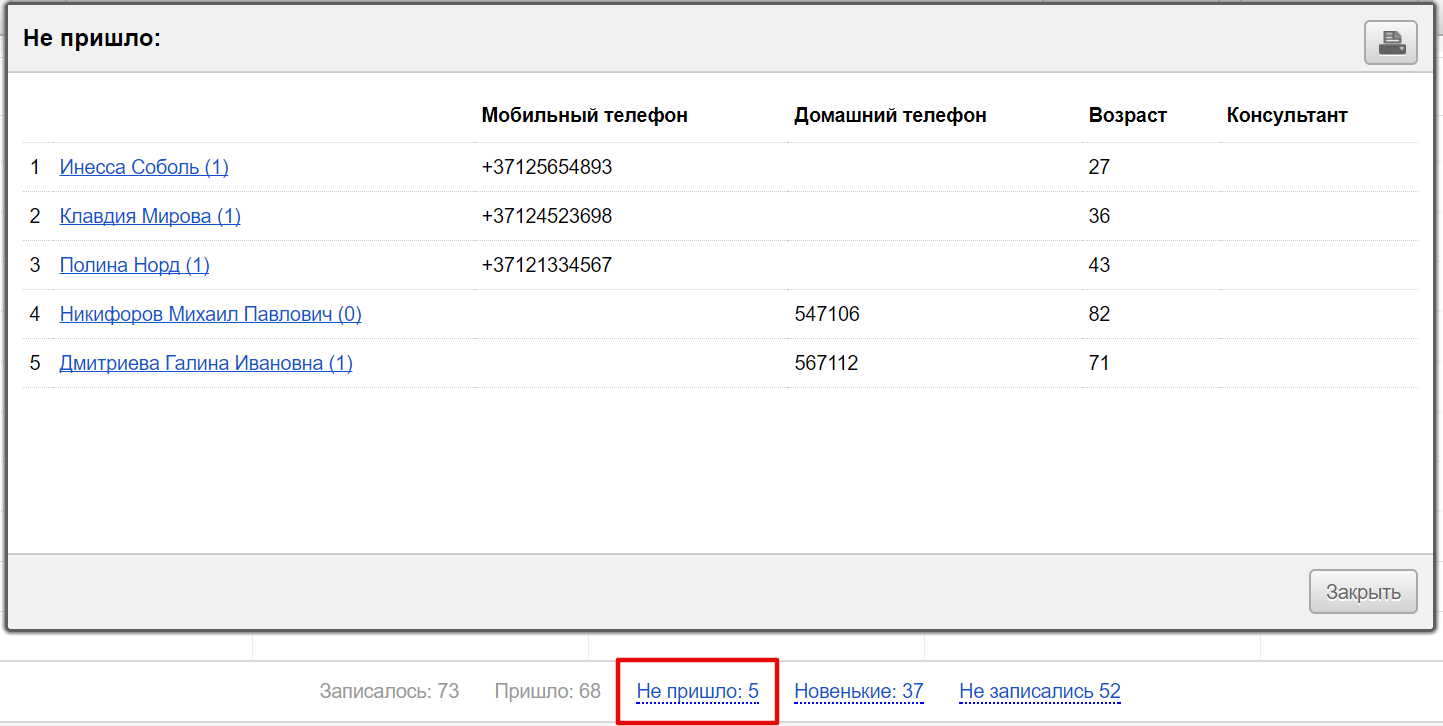The image size is (1443, 726).
Task: Click the print icon in dialog header
Action: click(x=1391, y=43)
